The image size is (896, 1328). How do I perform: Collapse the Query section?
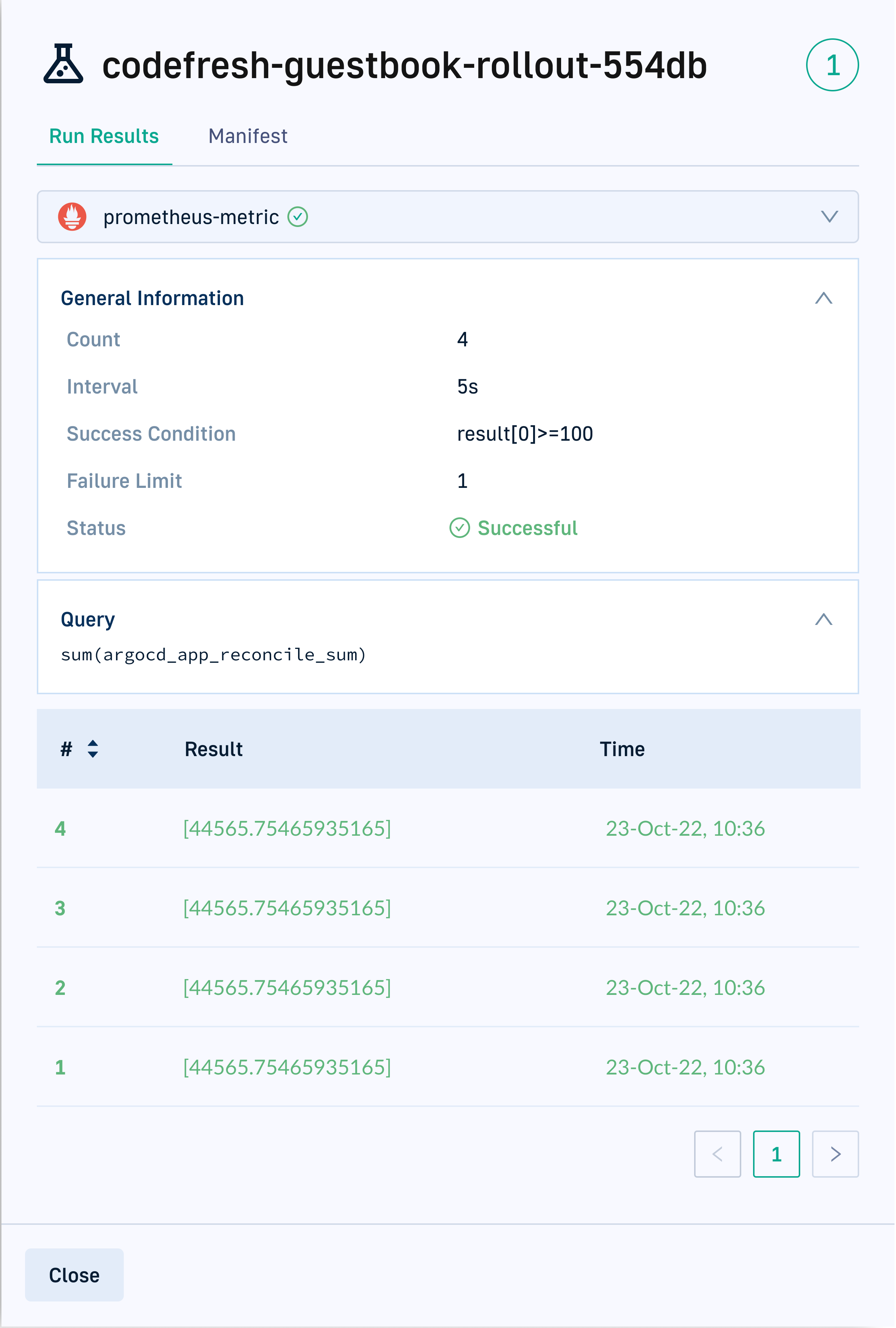pos(823,619)
